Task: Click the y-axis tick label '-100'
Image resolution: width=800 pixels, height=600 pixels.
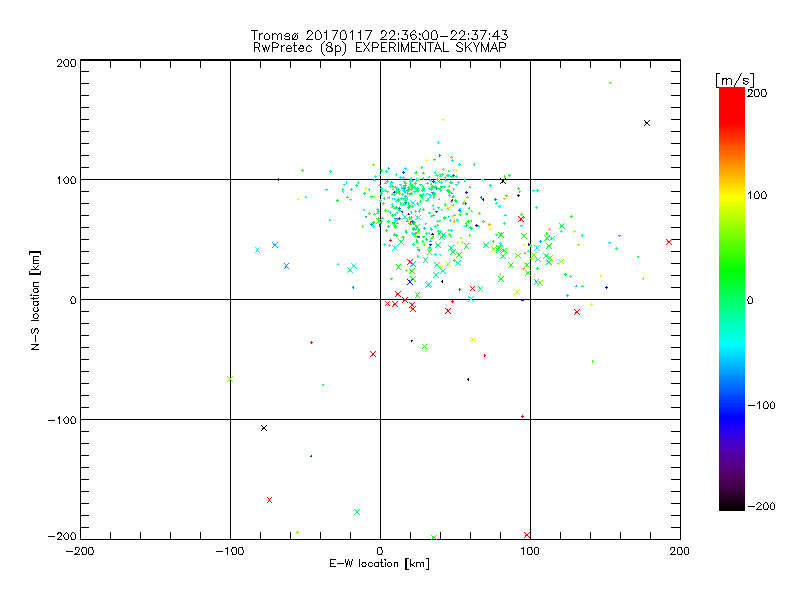Action: pyautogui.click(x=62, y=420)
